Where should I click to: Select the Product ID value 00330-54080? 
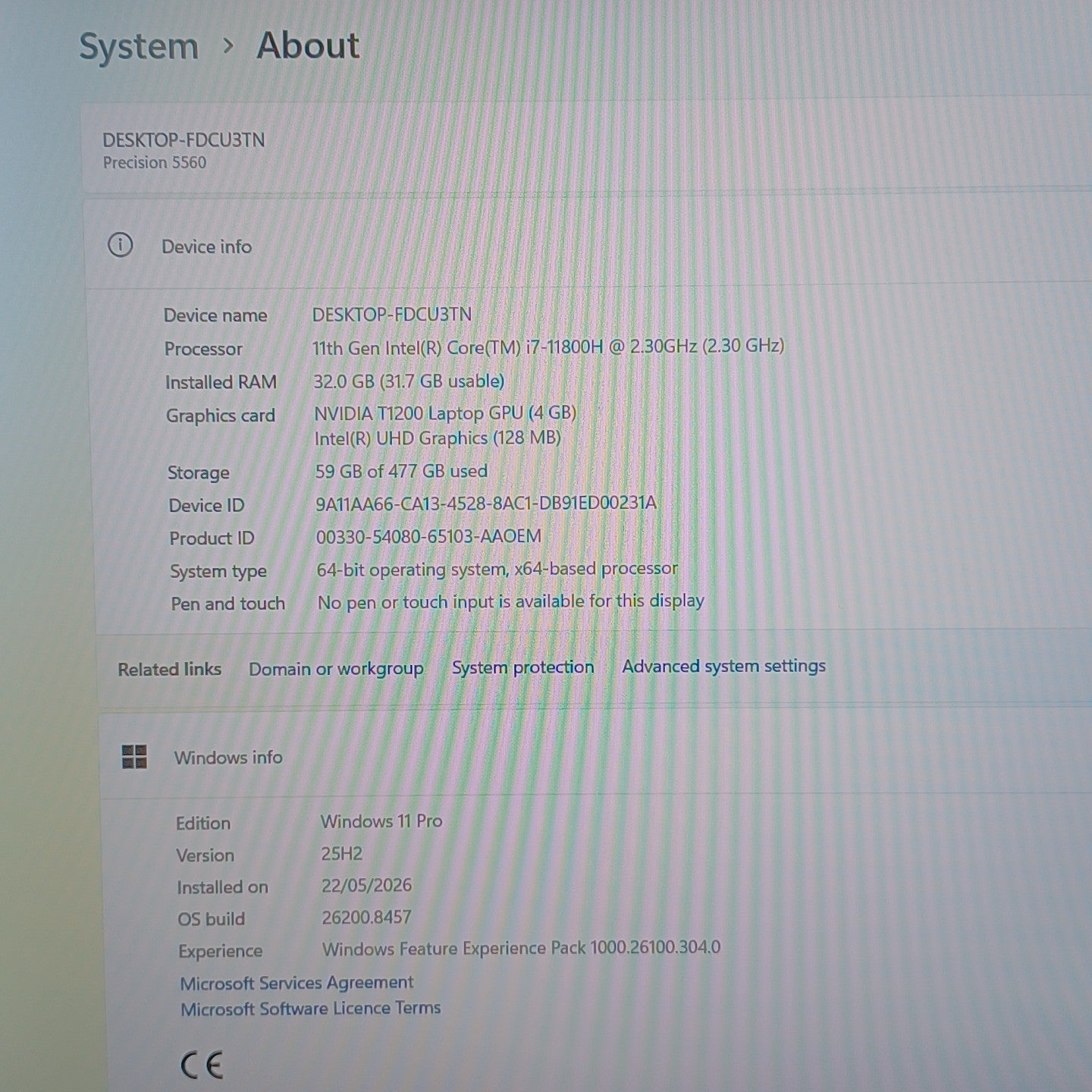click(x=428, y=536)
